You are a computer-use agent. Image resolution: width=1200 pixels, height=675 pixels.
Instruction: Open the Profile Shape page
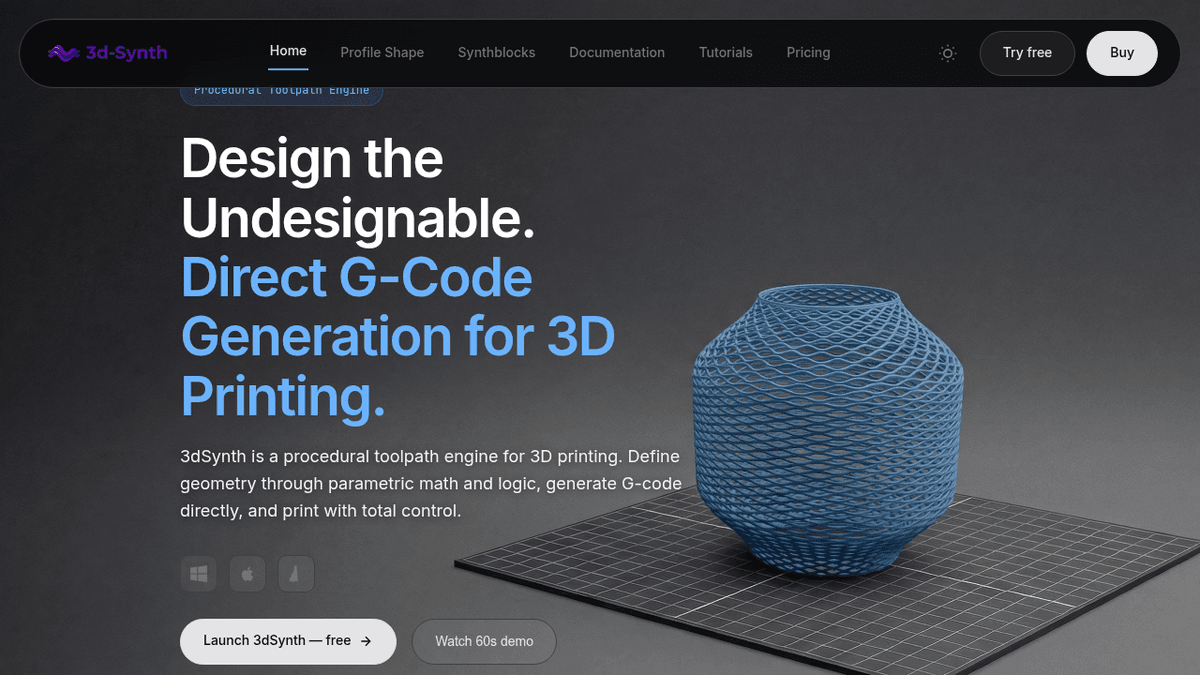[x=382, y=53]
